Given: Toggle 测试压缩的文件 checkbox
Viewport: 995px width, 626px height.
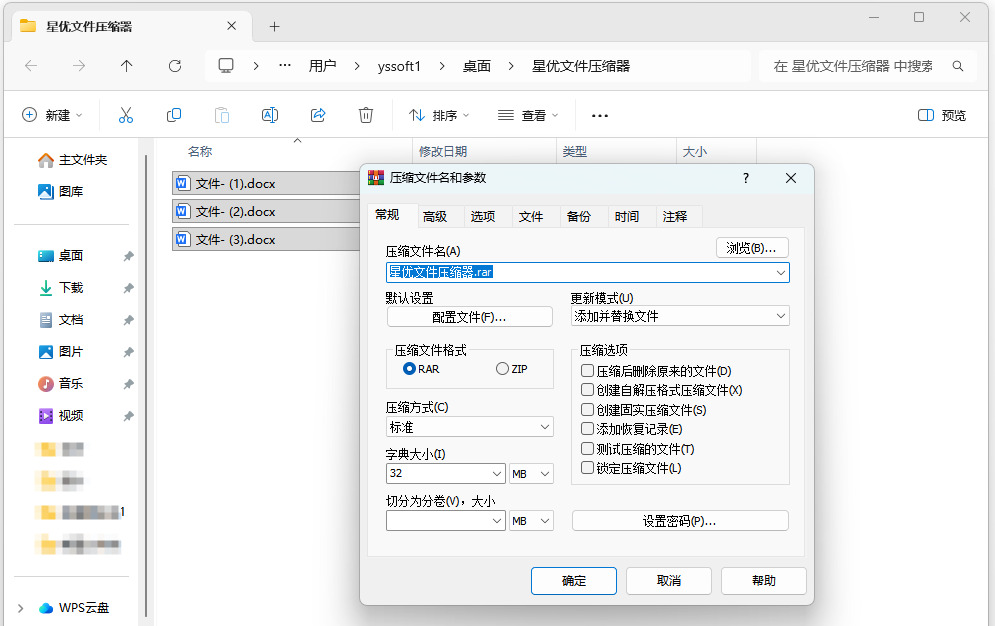Looking at the screenshot, I should click(x=588, y=448).
